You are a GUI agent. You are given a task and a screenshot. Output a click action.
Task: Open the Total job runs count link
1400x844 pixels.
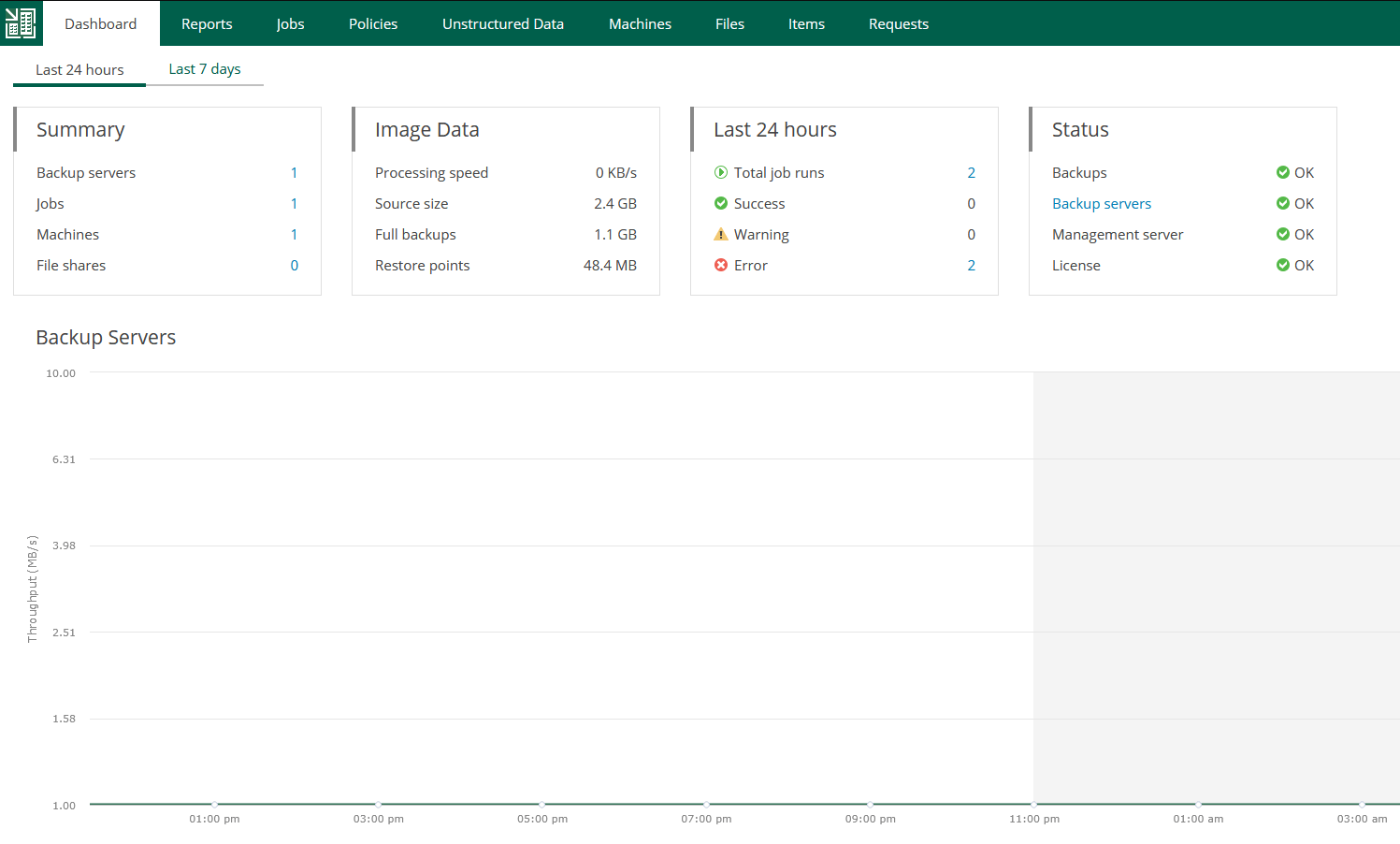point(971,172)
